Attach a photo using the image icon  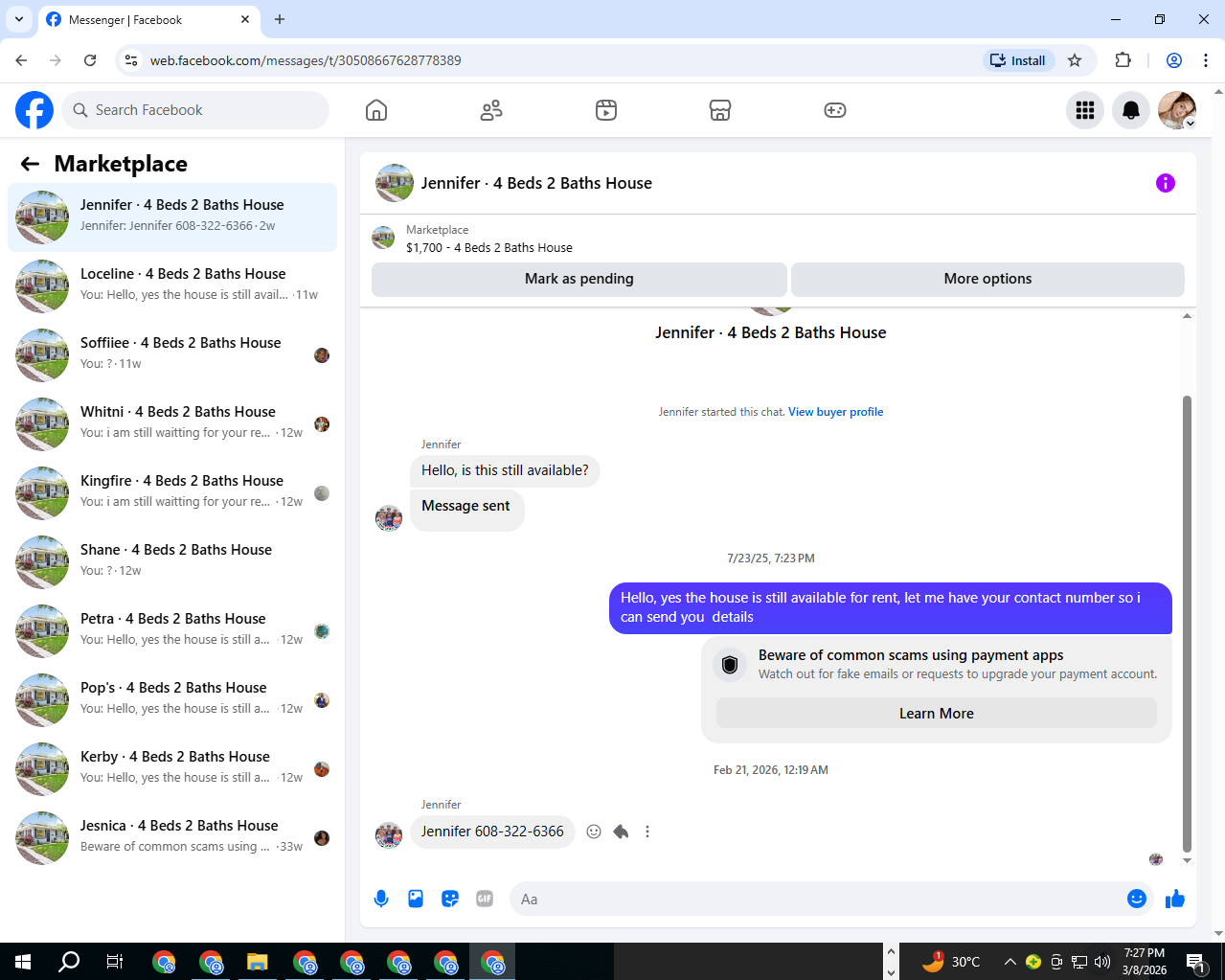(x=416, y=899)
